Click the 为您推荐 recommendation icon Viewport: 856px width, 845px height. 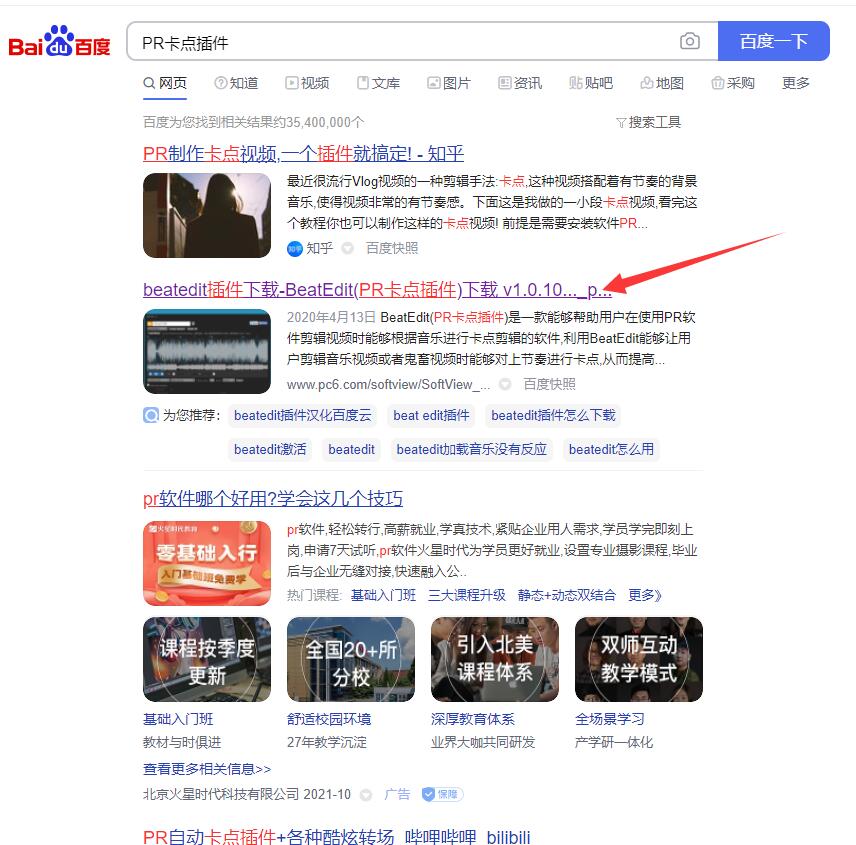(151, 415)
